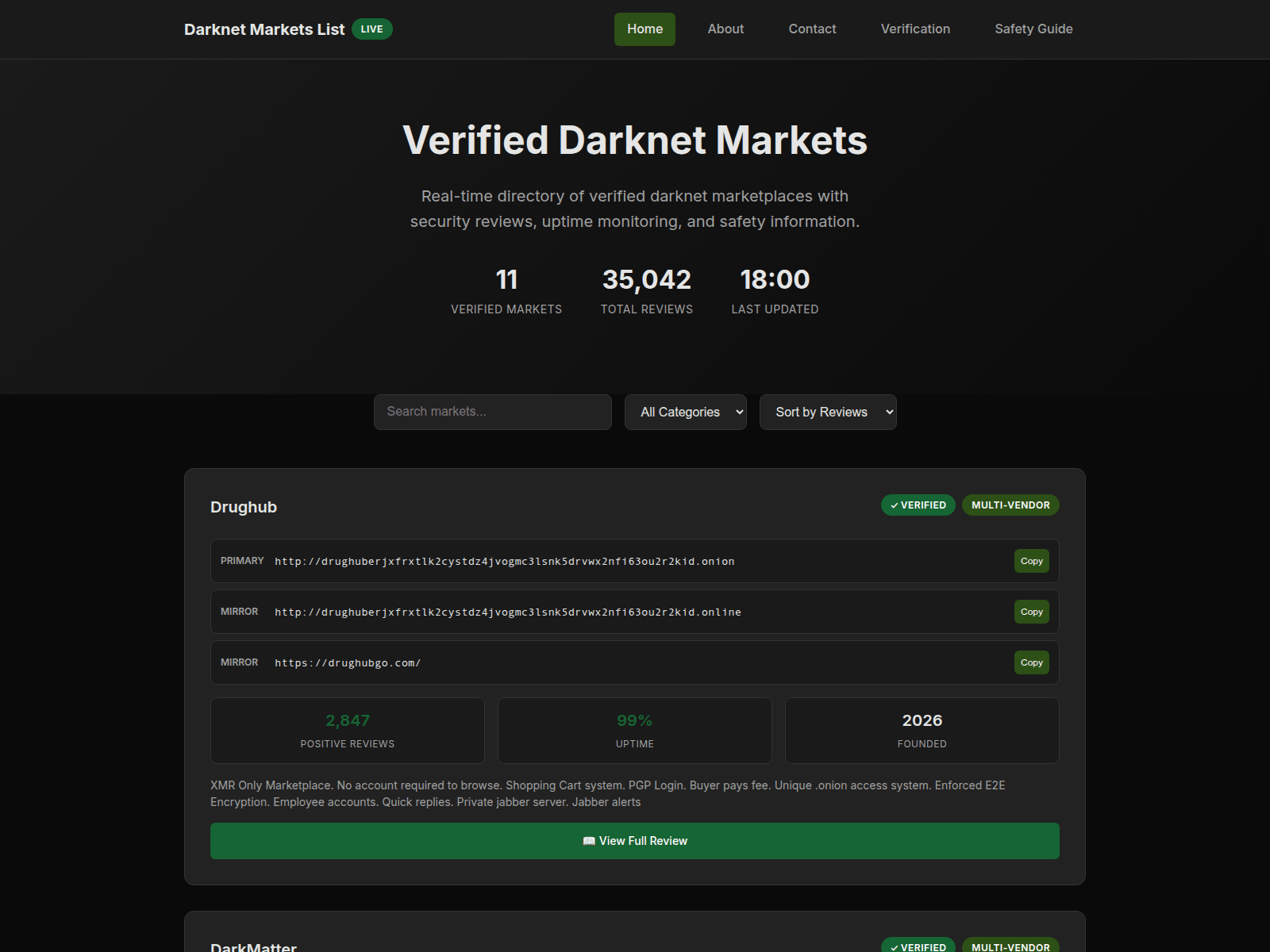1270x952 pixels.
Task: Open the Sort by Reviews dropdown
Action: coord(828,412)
